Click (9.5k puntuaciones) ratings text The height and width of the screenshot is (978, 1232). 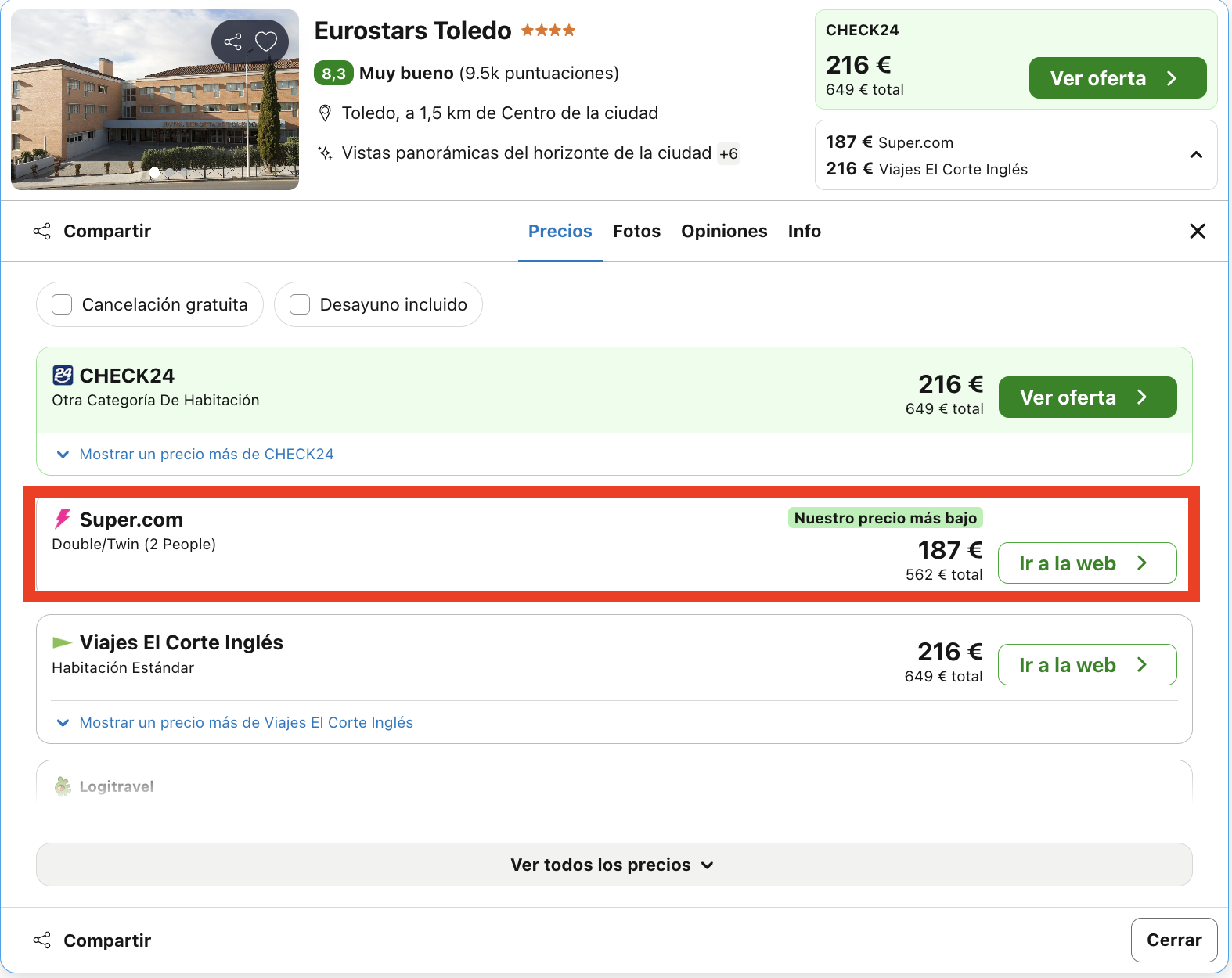[x=539, y=74]
